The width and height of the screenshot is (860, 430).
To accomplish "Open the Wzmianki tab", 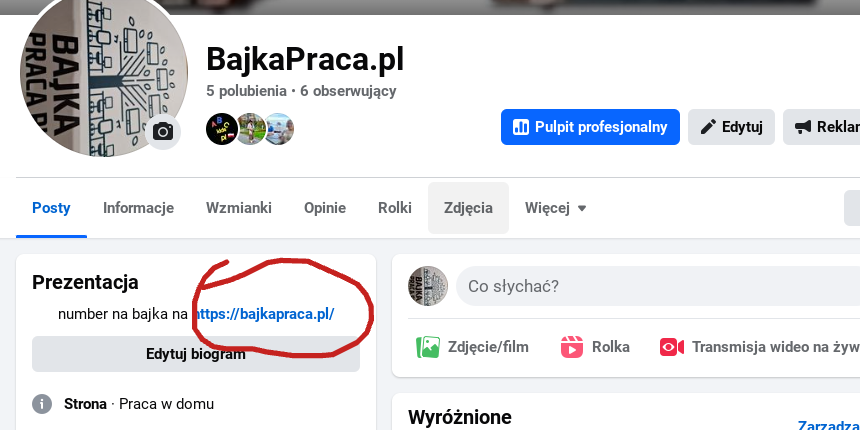I will (239, 208).
